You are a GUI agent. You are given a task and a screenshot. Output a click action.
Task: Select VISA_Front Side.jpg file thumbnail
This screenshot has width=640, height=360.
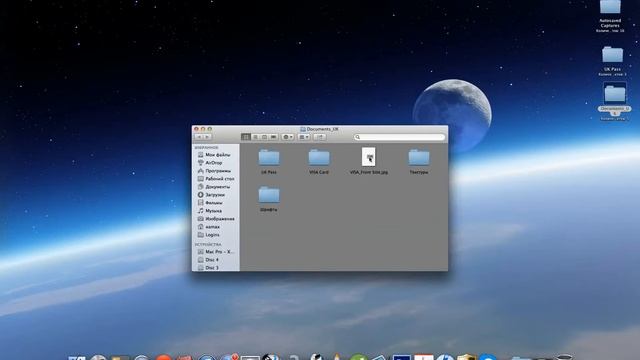tap(369, 157)
